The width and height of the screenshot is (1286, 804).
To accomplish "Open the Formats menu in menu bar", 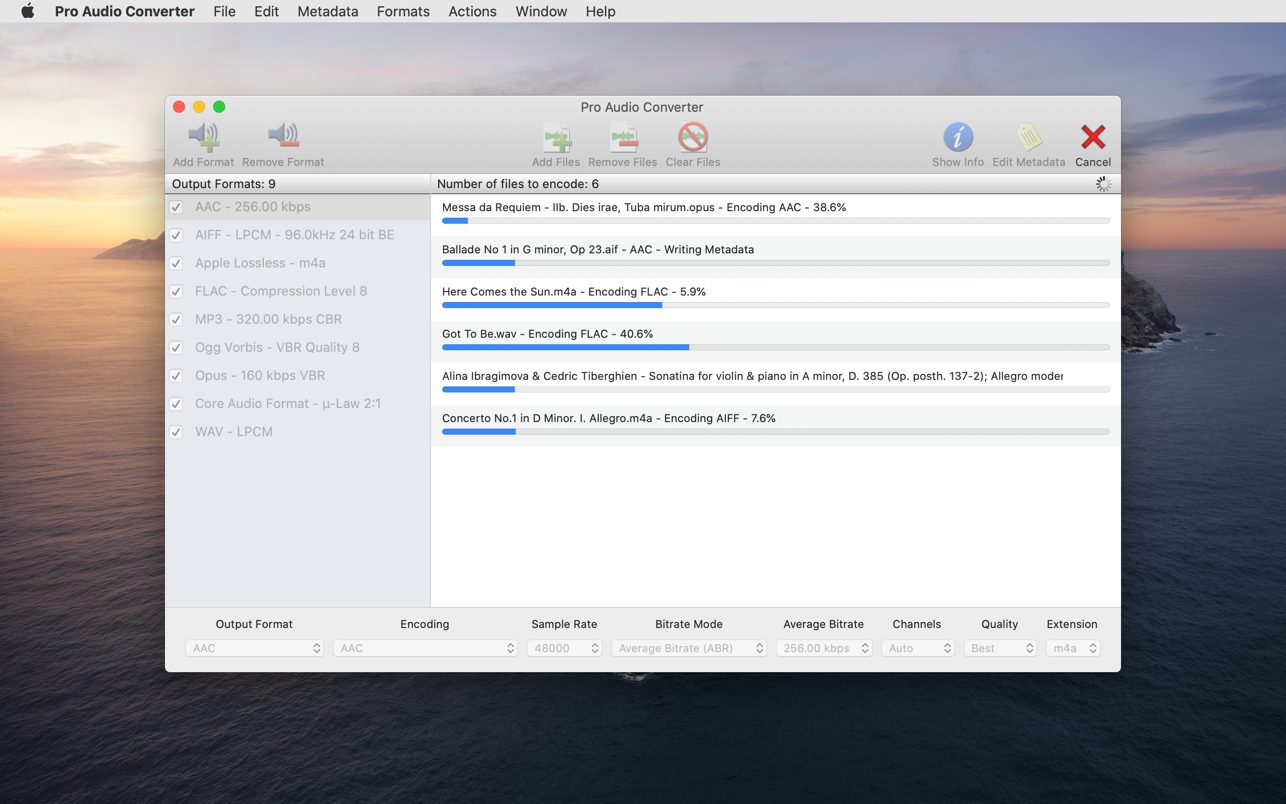I will 403,11.
